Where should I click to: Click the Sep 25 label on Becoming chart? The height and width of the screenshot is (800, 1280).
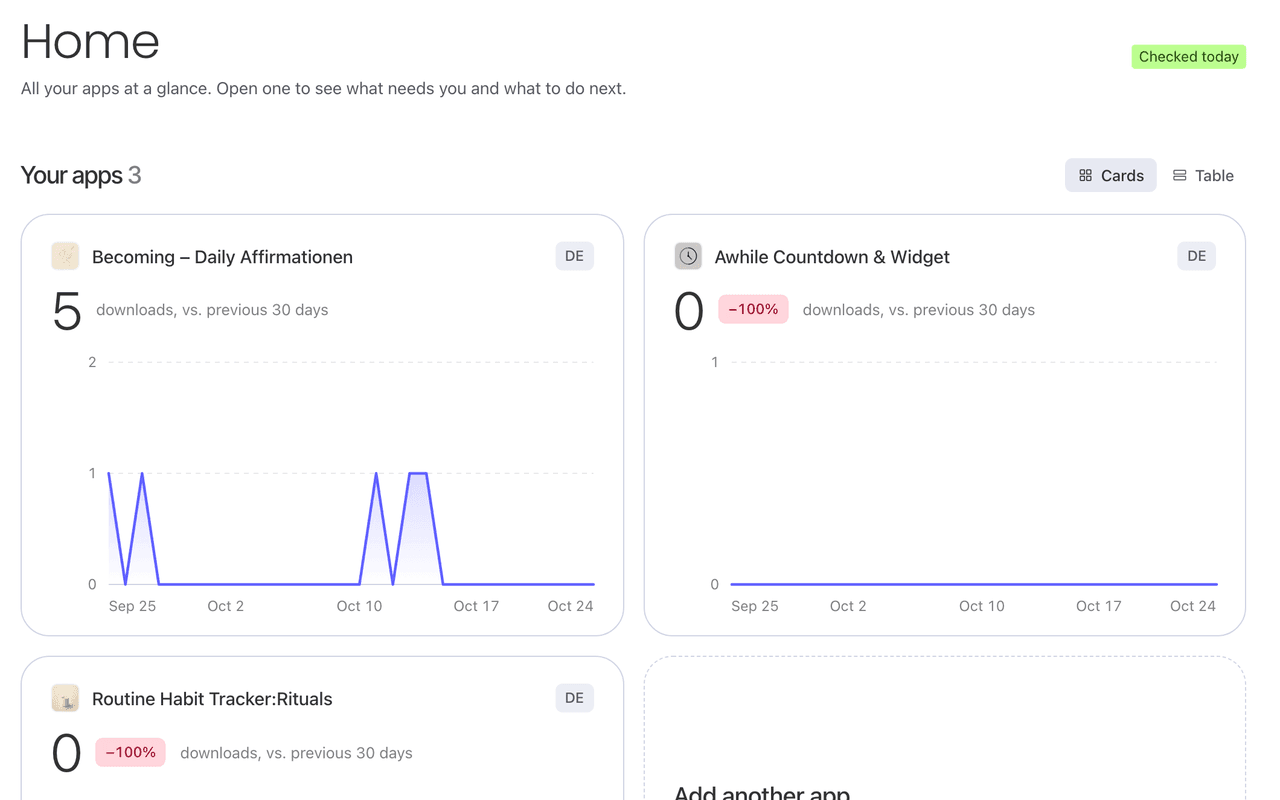click(132, 606)
